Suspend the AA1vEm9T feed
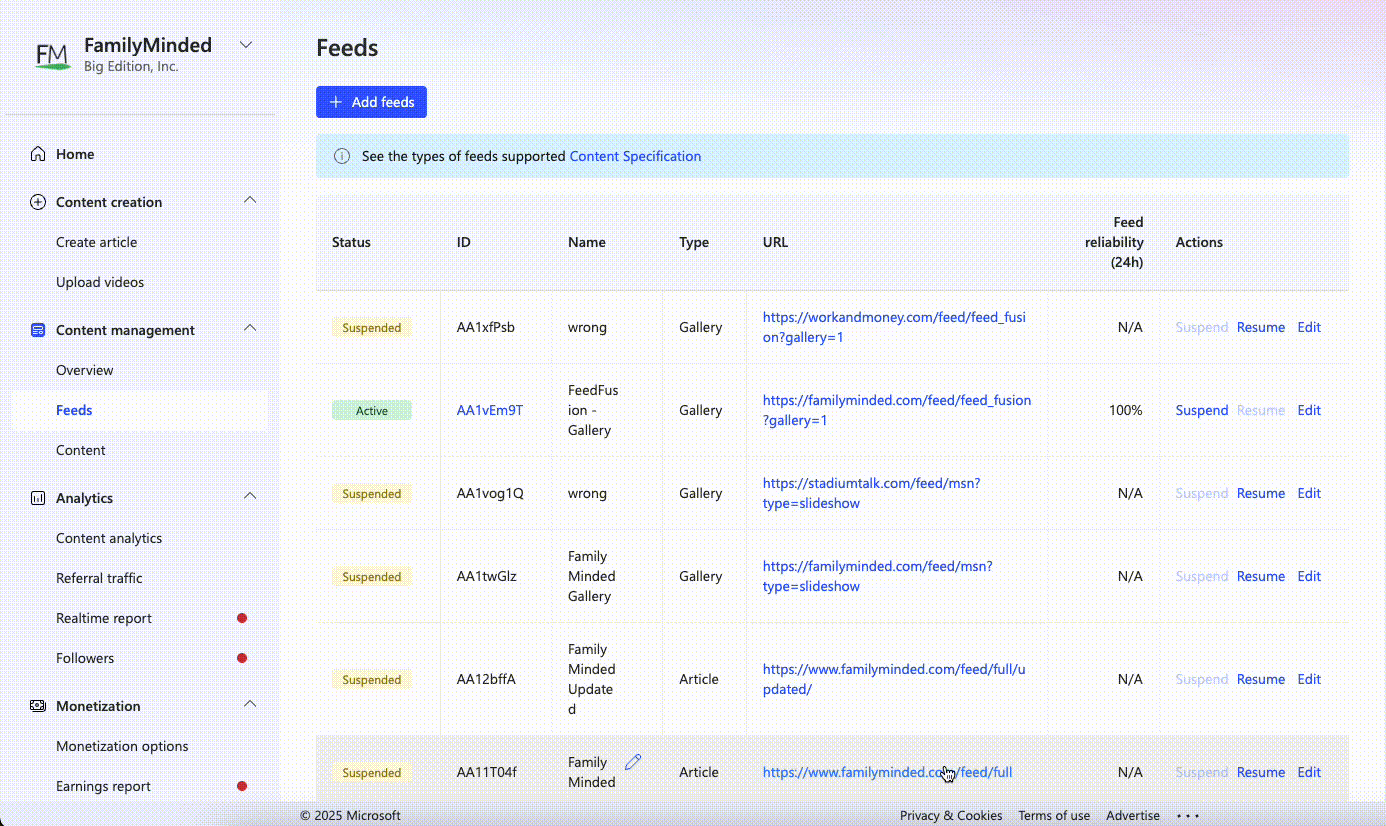The width and height of the screenshot is (1386, 826). (1202, 410)
